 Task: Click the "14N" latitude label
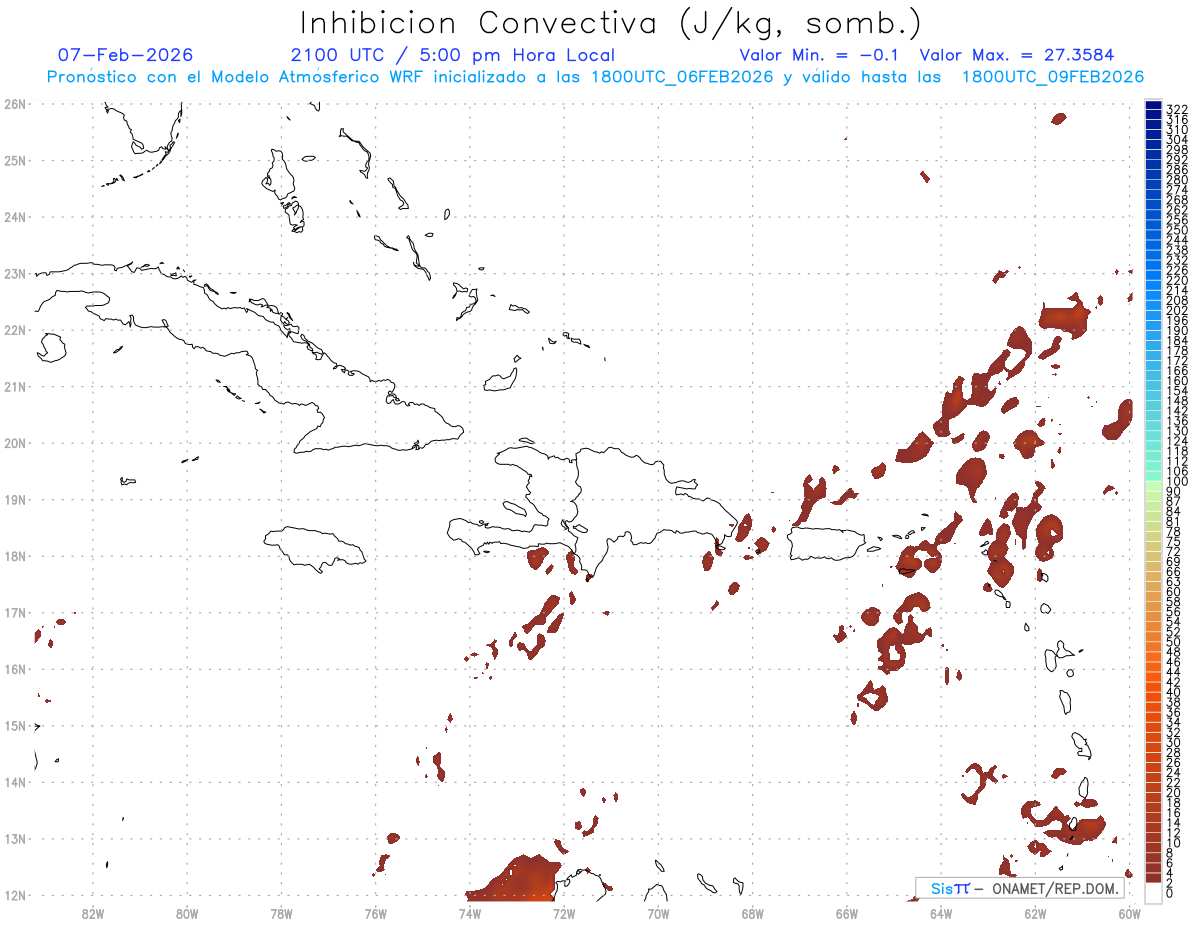tap(15, 782)
